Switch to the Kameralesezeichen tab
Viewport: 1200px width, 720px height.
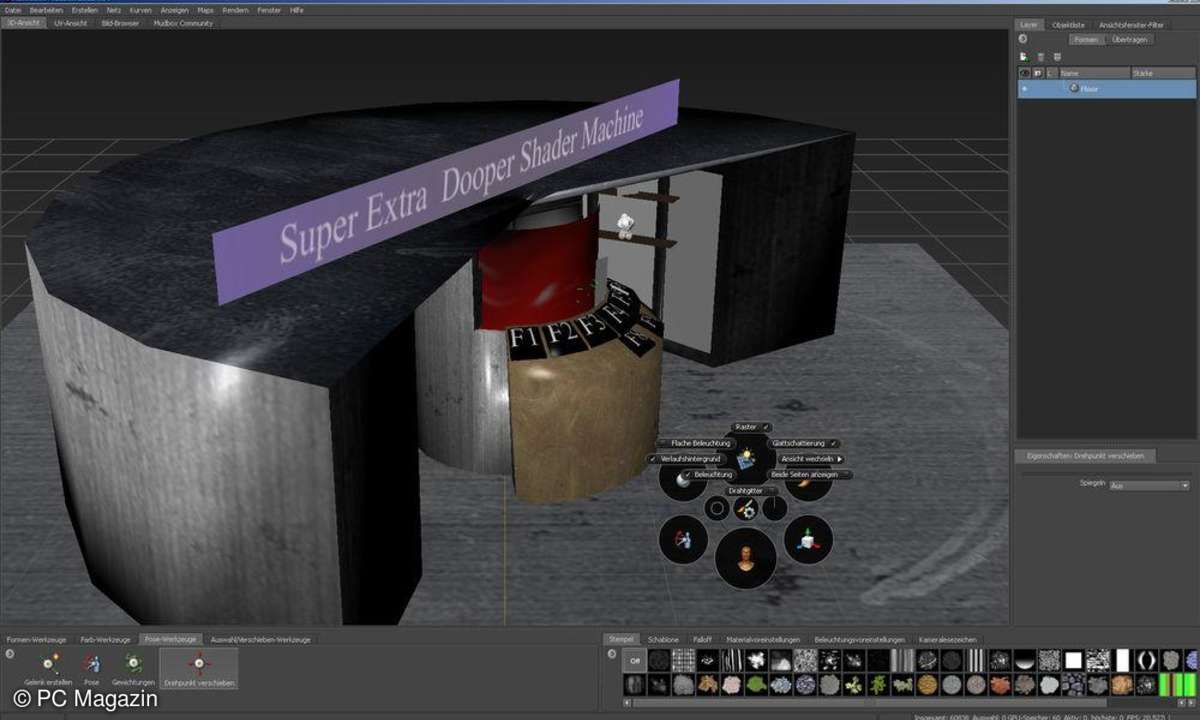point(949,639)
